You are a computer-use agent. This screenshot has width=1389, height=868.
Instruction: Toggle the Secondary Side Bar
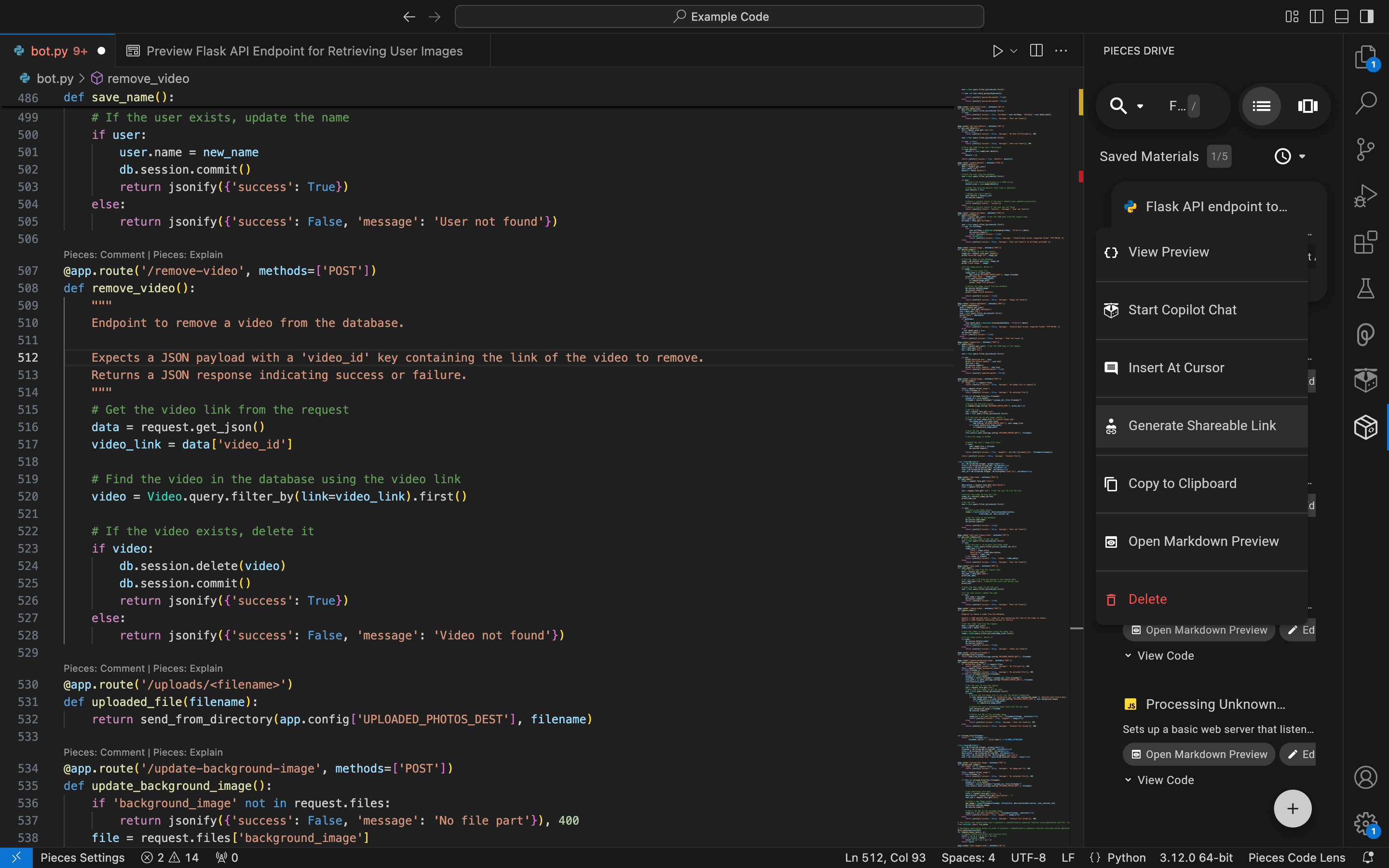(x=1367, y=17)
